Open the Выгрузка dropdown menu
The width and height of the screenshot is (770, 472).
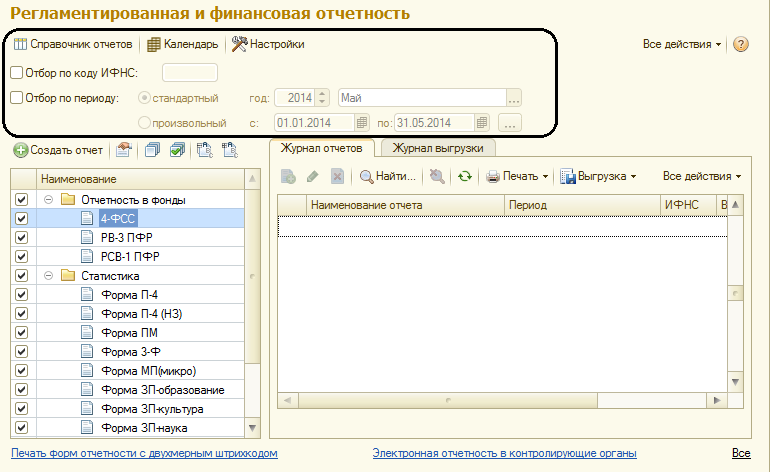click(x=598, y=176)
